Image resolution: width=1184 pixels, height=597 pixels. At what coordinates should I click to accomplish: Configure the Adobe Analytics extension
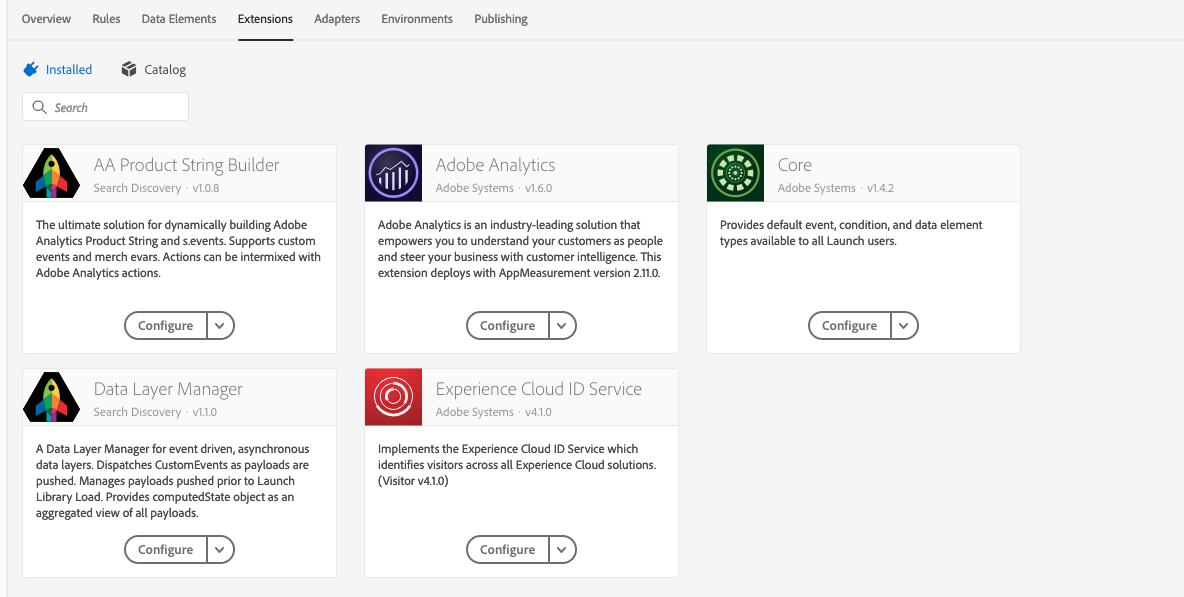coord(507,326)
